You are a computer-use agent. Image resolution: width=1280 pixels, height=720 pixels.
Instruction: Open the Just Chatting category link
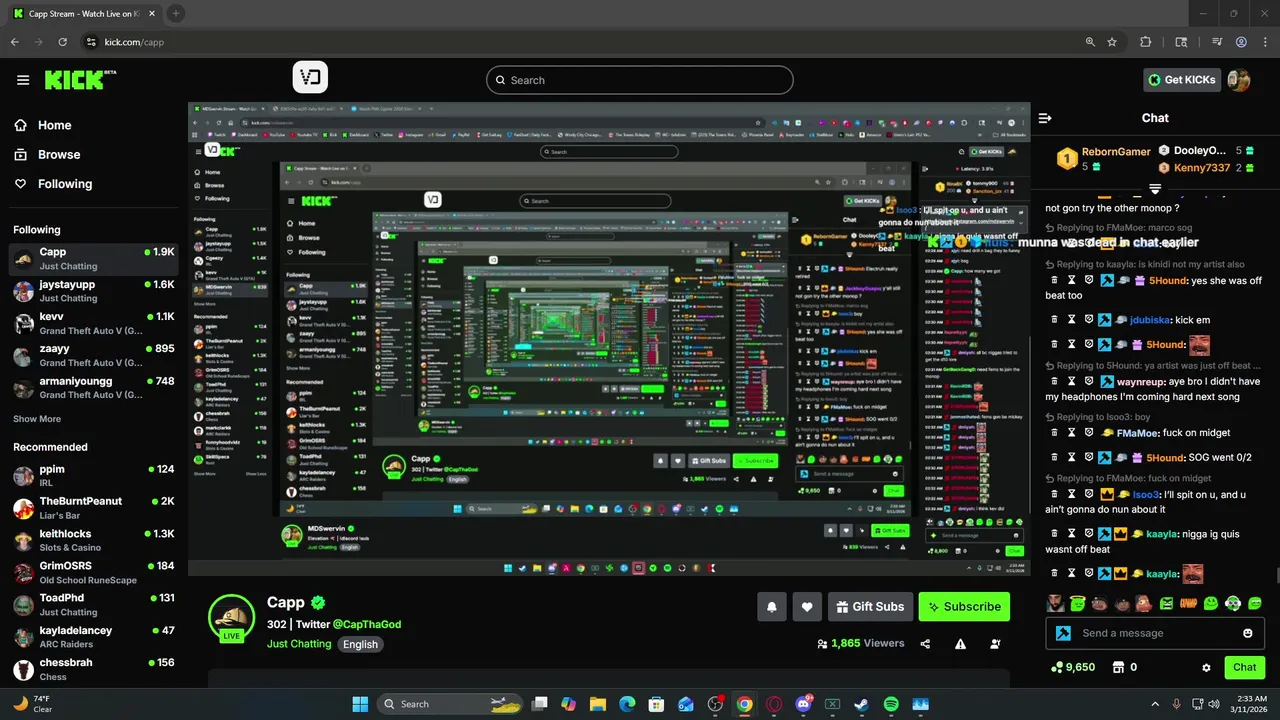click(299, 644)
